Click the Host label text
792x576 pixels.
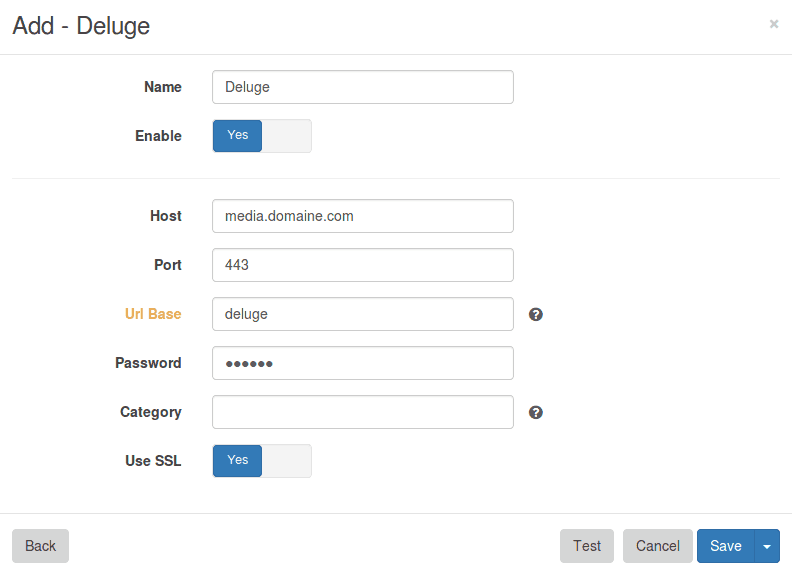click(x=166, y=216)
